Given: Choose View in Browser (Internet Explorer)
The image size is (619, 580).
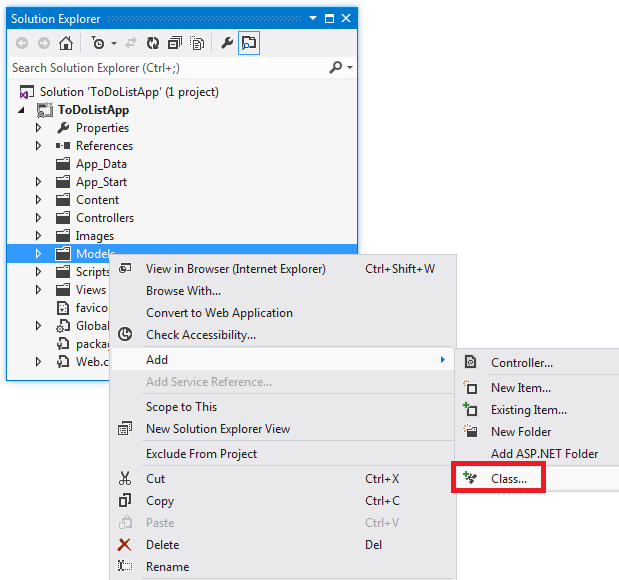Looking at the screenshot, I should (283, 269).
